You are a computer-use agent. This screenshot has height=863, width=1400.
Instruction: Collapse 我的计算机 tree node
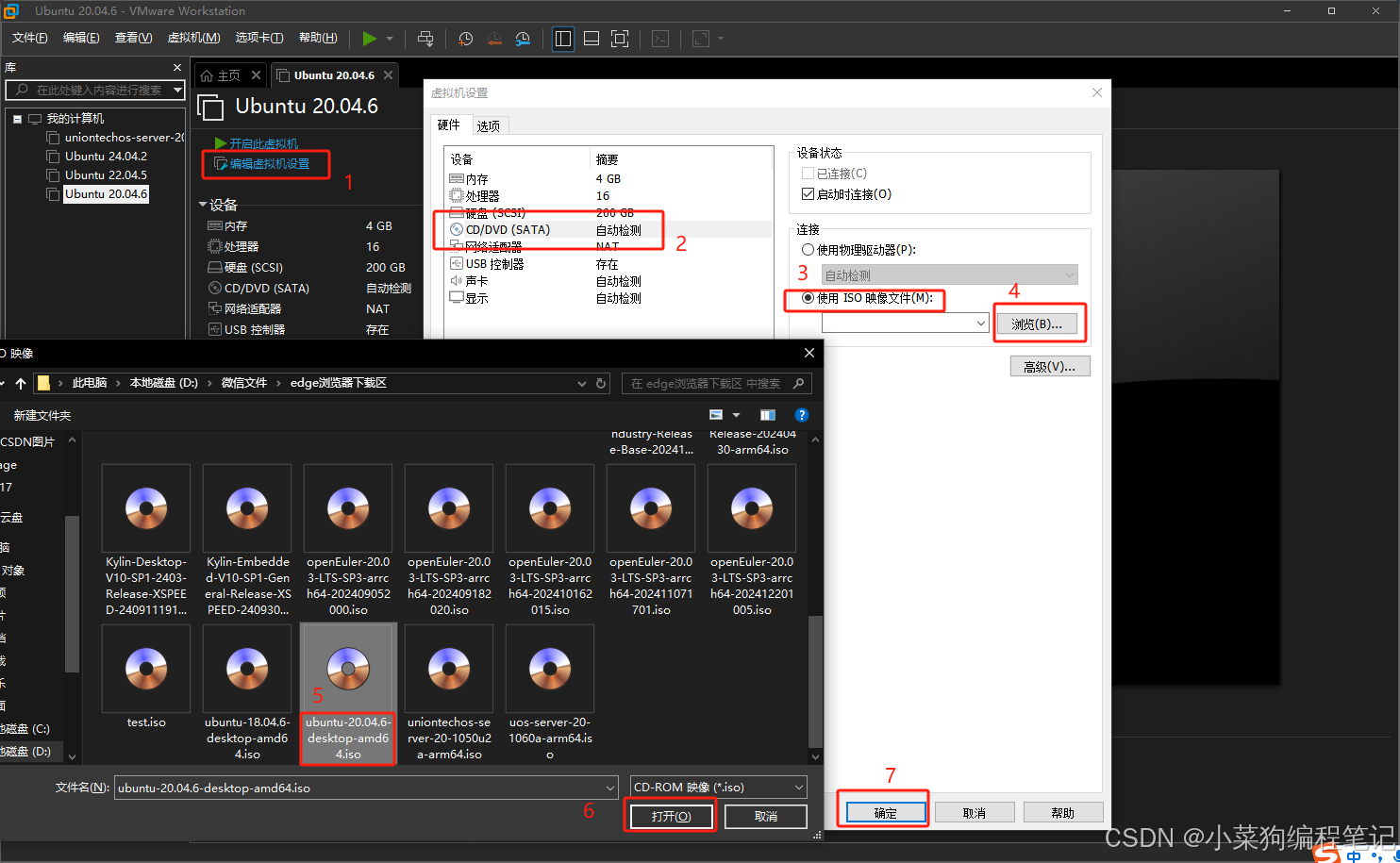17,119
